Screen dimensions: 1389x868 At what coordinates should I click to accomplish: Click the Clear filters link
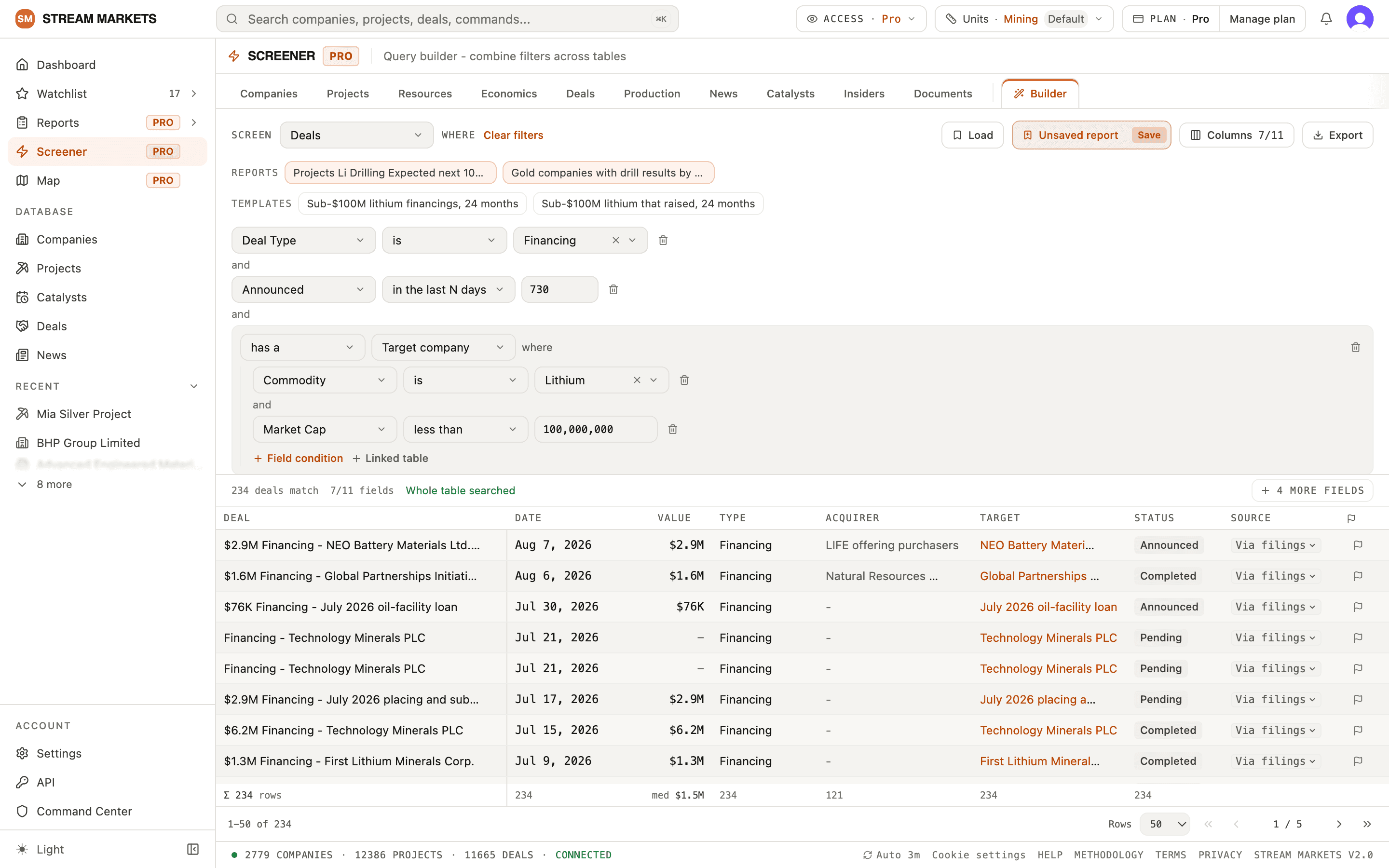tap(513, 135)
